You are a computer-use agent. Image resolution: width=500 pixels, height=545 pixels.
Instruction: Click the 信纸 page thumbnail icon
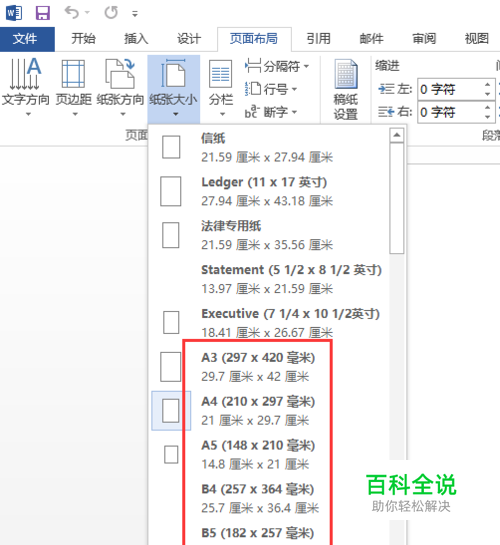pyautogui.click(x=171, y=147)
